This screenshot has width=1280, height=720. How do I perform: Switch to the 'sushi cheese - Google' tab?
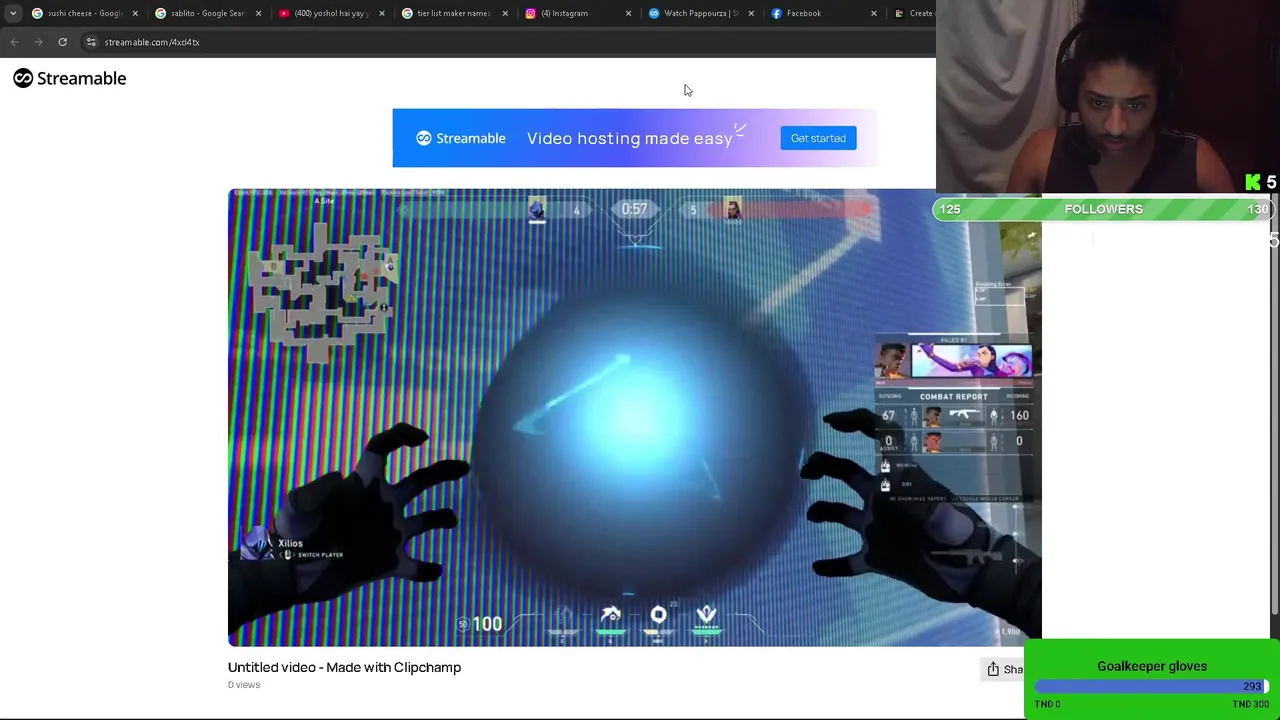pos(85,13)
